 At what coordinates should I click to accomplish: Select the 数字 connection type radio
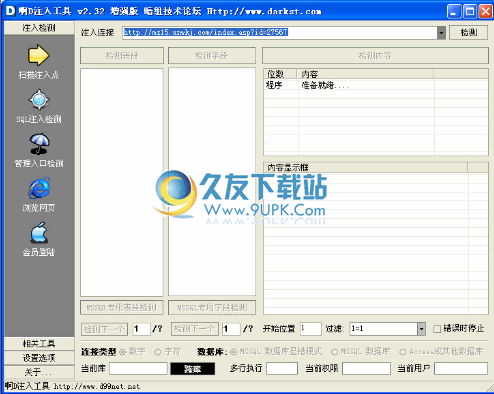122,352
